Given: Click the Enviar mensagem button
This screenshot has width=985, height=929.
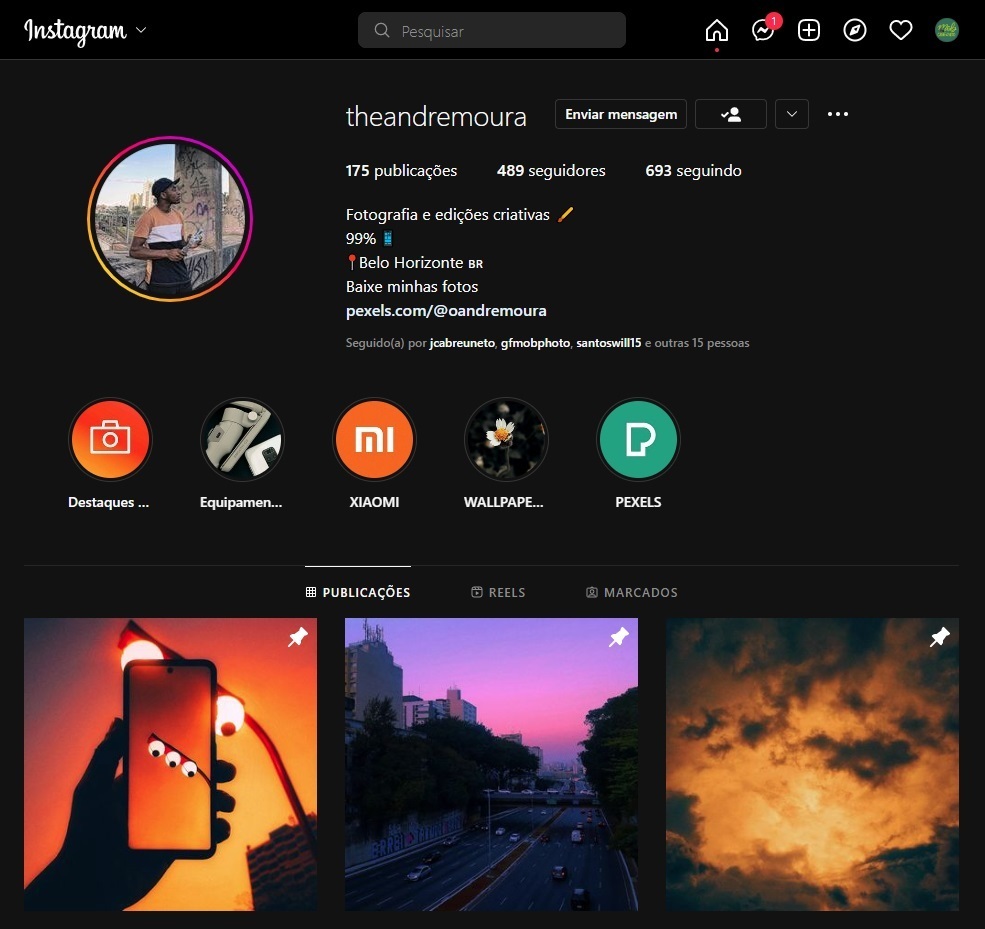Looking at the screenshot, I should point(621,114).
